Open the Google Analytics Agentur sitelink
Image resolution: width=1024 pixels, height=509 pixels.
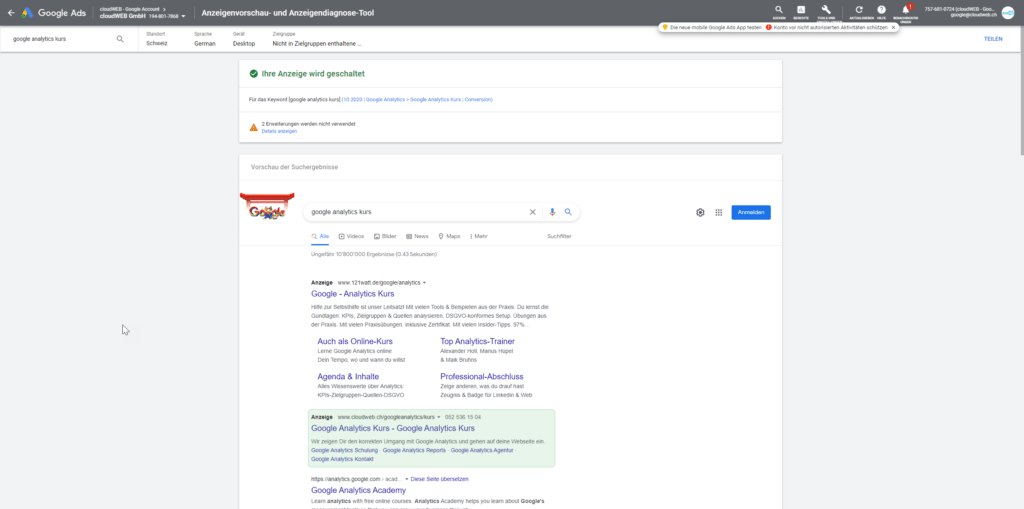click(482, 450)
